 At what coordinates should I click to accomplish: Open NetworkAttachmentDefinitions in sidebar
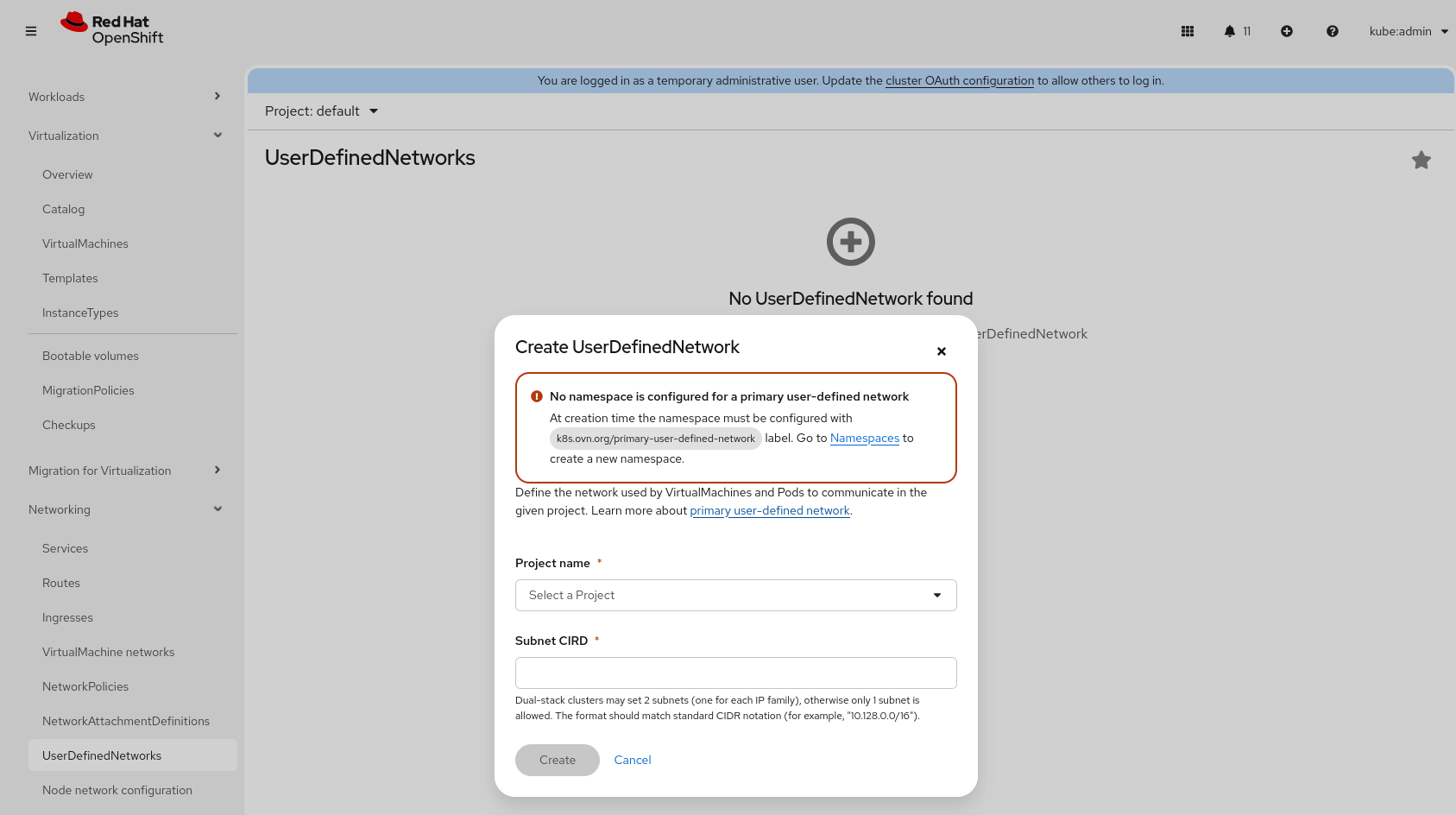(126, 721)
